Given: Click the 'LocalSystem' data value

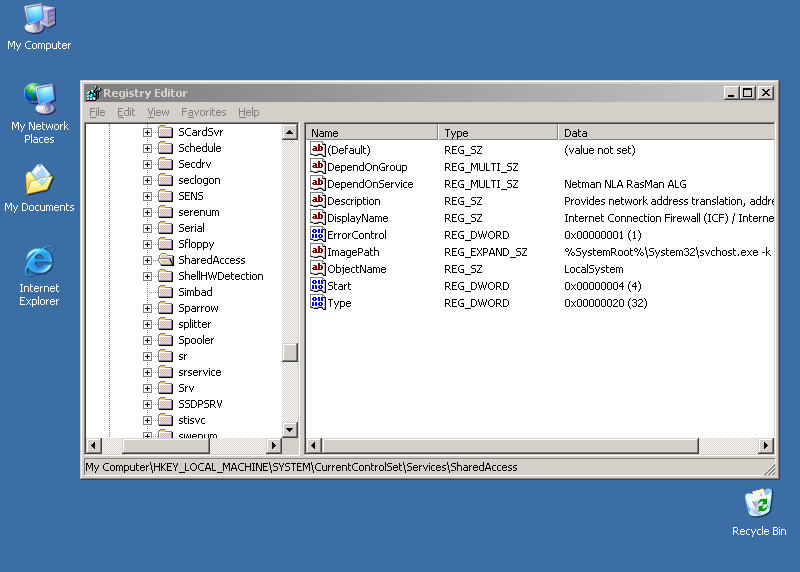Looking at the screenshot, I should pos(593,269).
